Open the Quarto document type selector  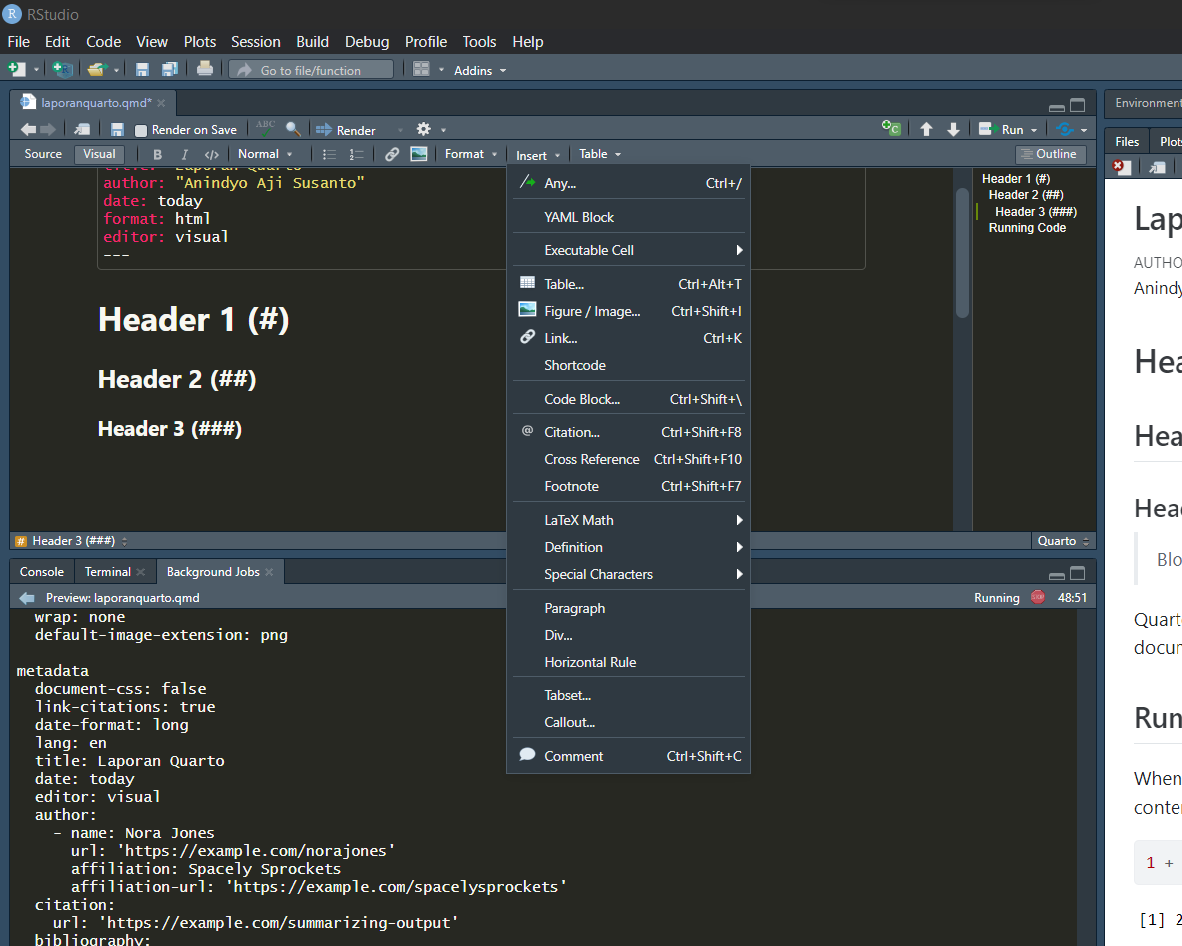coord(1063,540)
